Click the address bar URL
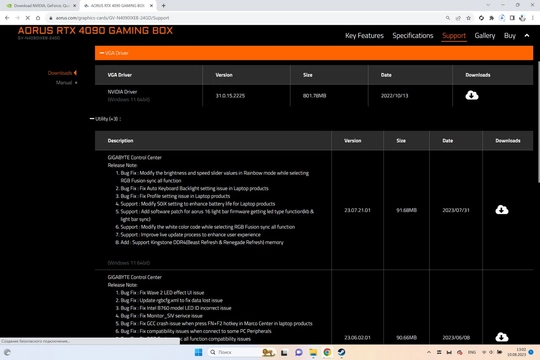The width and height of the screenshot is (540, 360). [112, 18]
